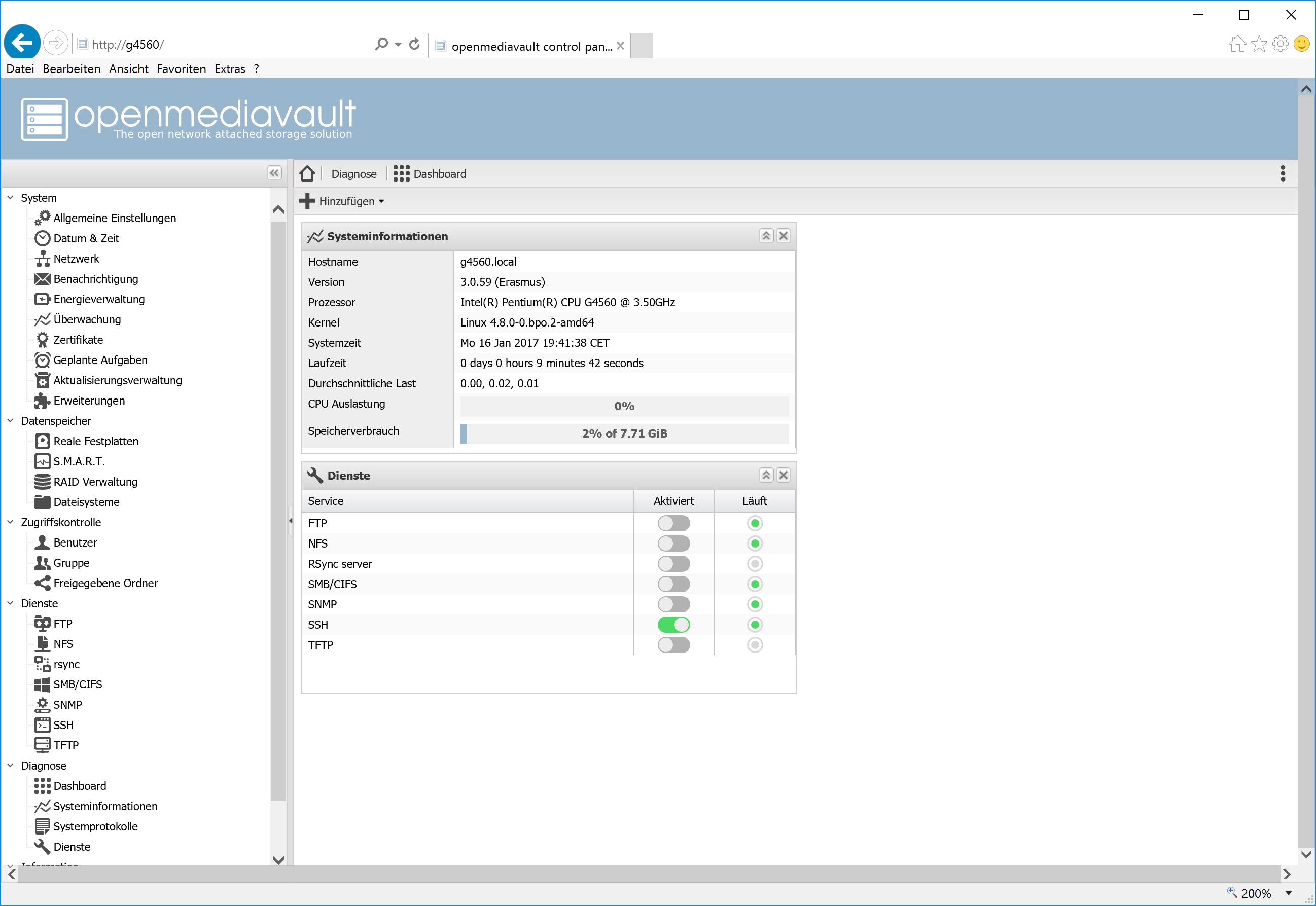Viewport: 1316px width, 906px height.
Task: Open SNMP service sidebar icon
Action: click(42, 705)
